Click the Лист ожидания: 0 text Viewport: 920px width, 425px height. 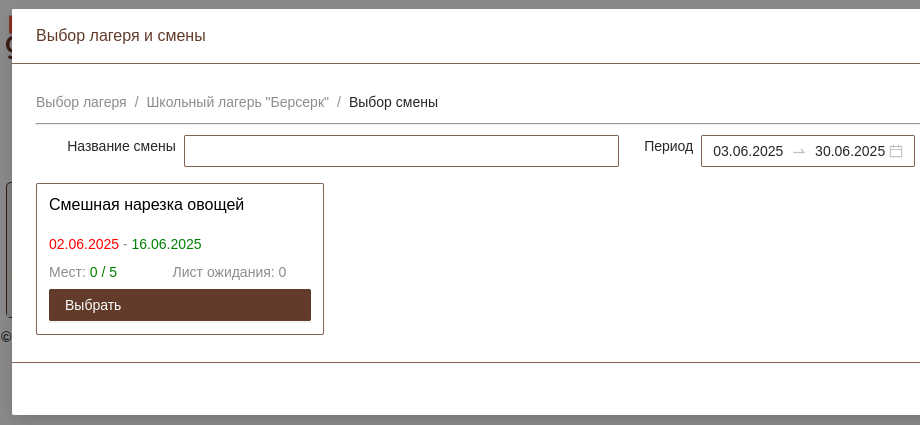click(229, 272)
